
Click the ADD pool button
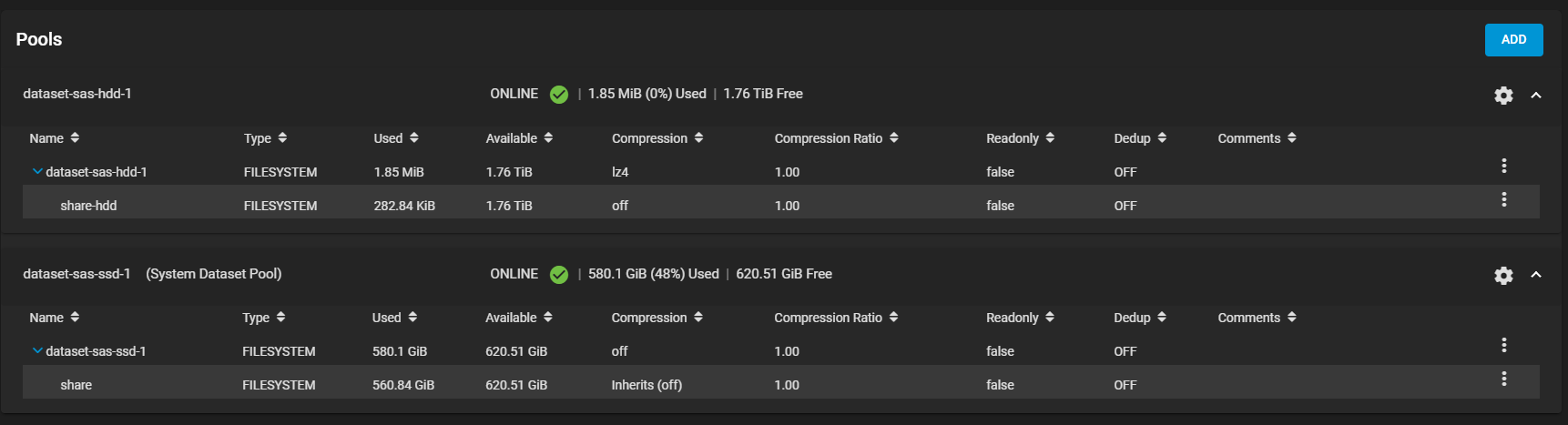1513,40
